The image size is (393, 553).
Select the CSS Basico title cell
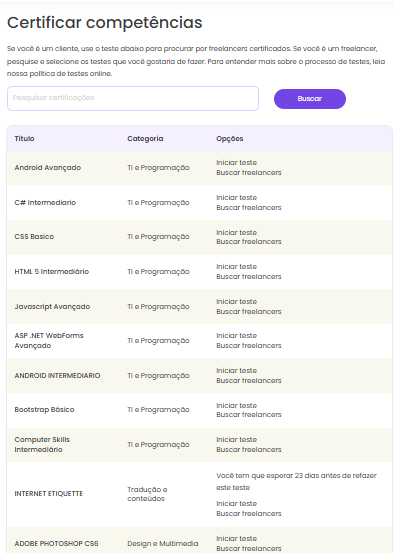pyautogui.click(x=34, y=237)
